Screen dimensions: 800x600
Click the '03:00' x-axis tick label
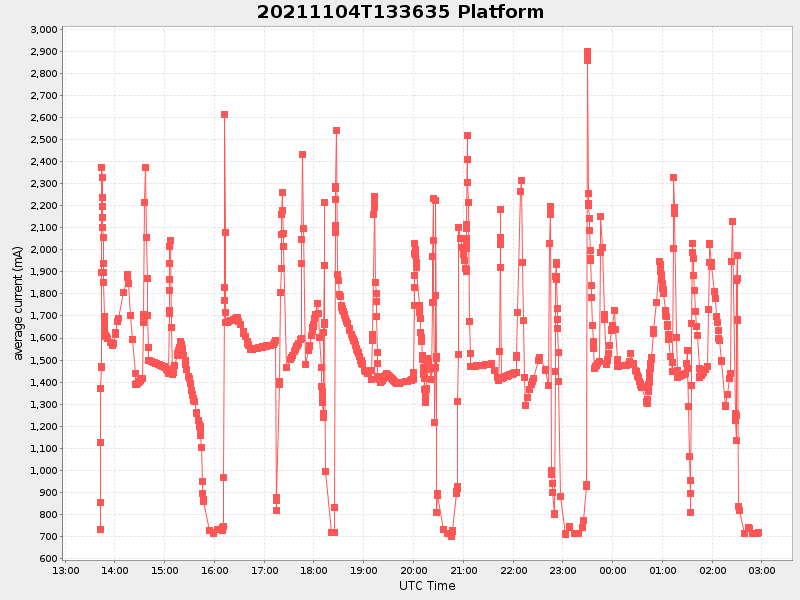point(762,570)
